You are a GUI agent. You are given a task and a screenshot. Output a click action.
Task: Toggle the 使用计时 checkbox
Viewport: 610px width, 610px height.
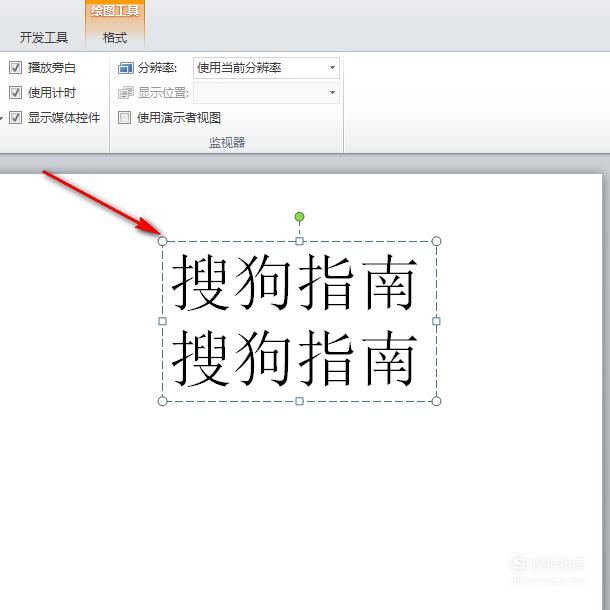[16, 93]
